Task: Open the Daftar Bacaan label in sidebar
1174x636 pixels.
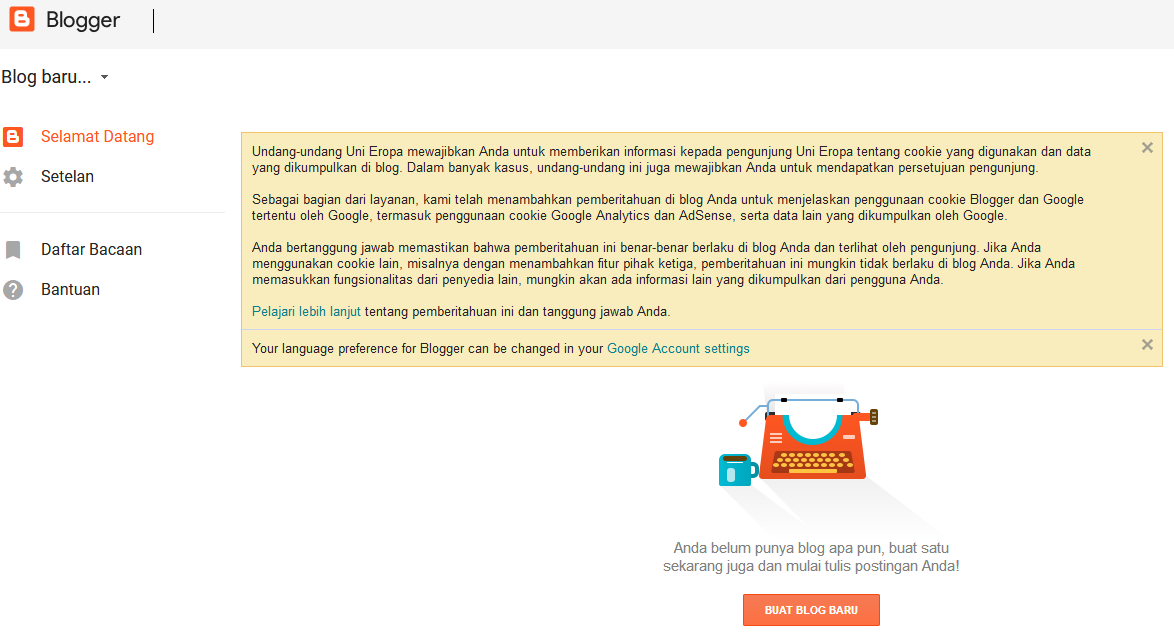Action: point(91,249)
